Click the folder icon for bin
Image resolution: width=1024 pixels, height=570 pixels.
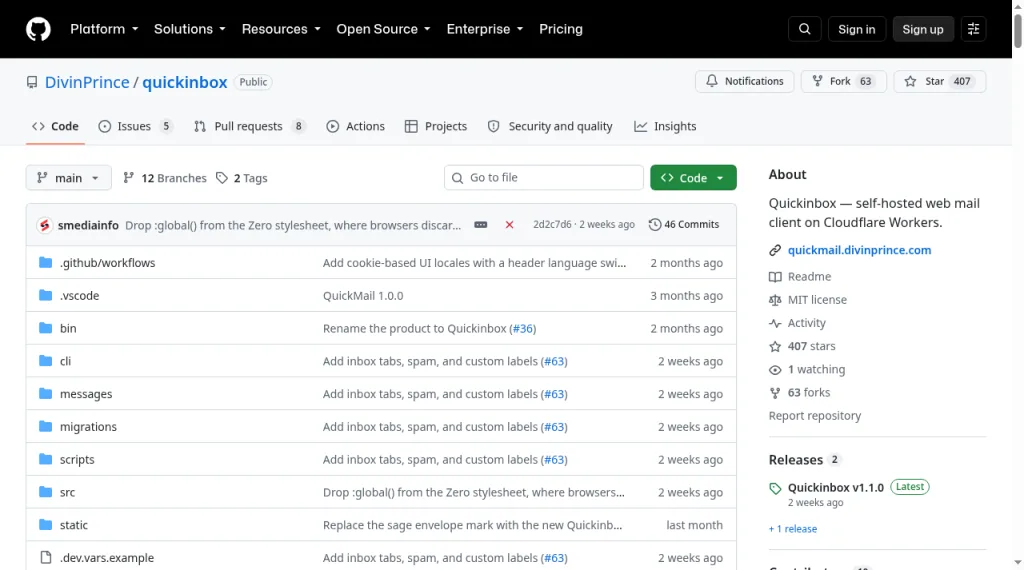point(45,328)
